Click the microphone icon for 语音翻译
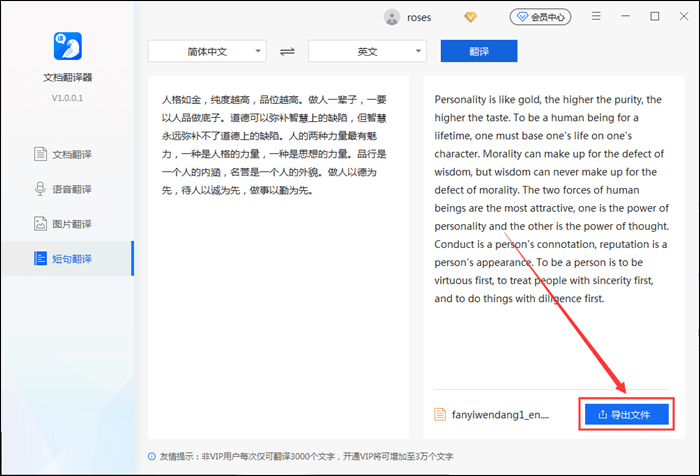The width and height of the screenshot is (700, 476). 41,189
